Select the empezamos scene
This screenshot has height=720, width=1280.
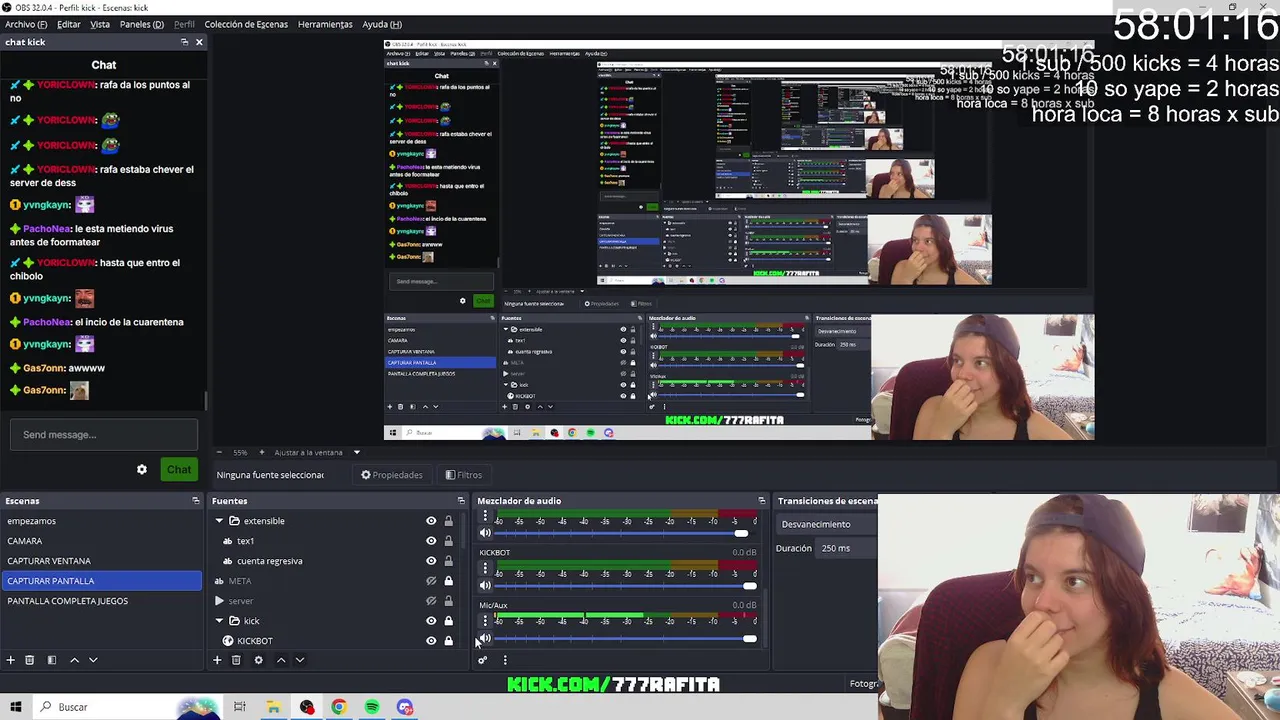[102, 521]
